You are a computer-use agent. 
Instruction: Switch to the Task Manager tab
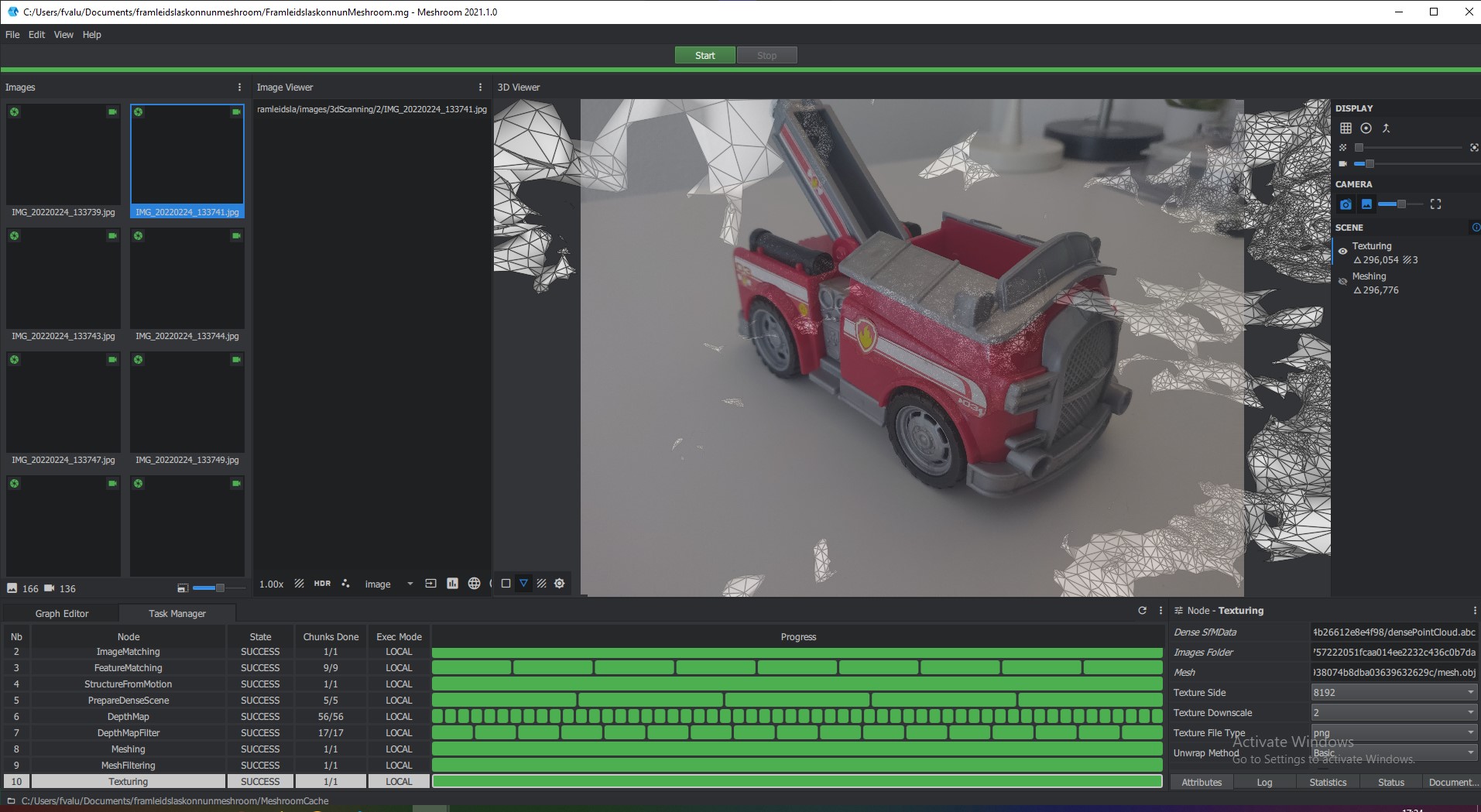coord(177,614)
